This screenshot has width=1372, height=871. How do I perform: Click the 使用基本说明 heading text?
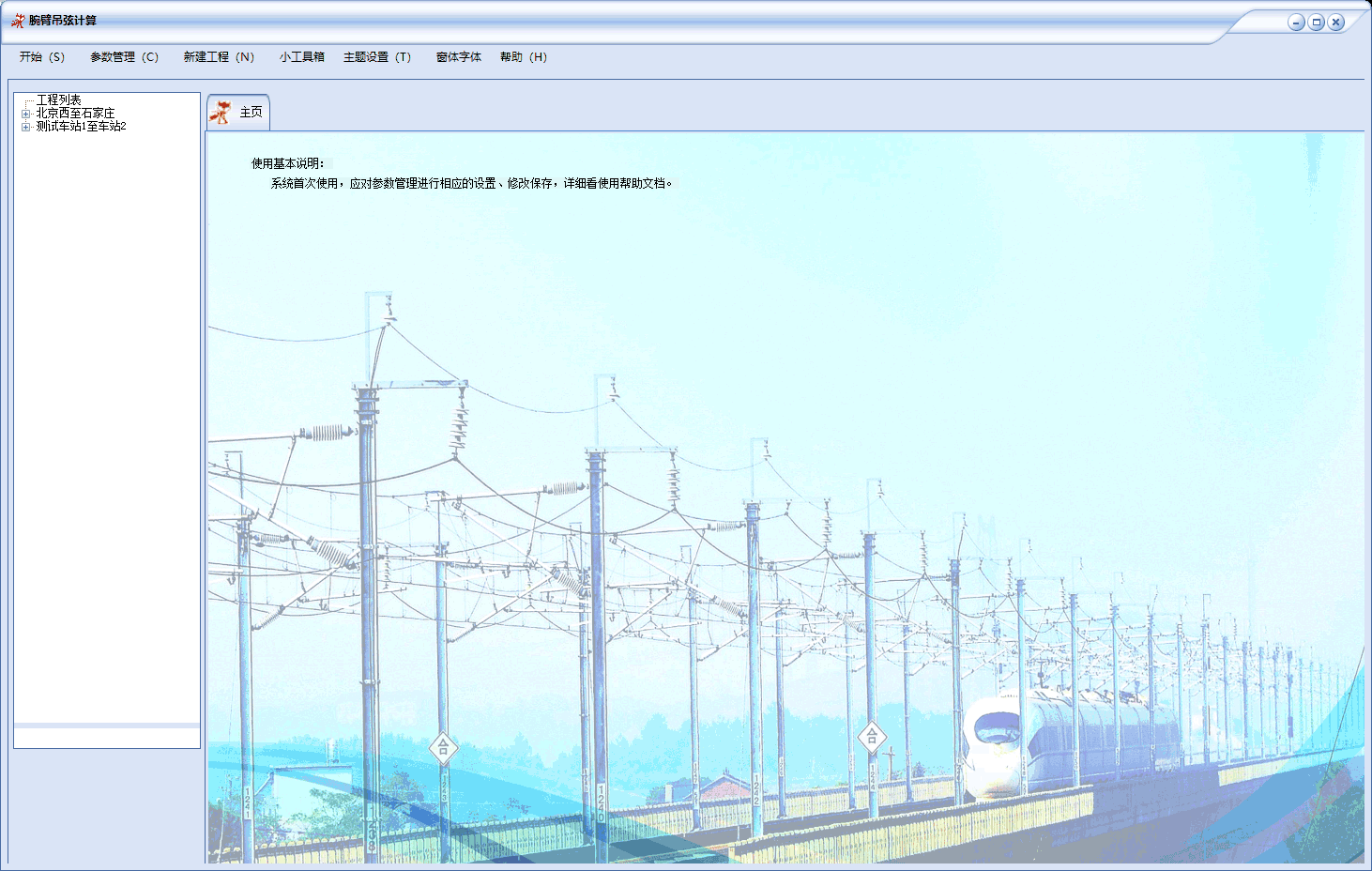287,163
